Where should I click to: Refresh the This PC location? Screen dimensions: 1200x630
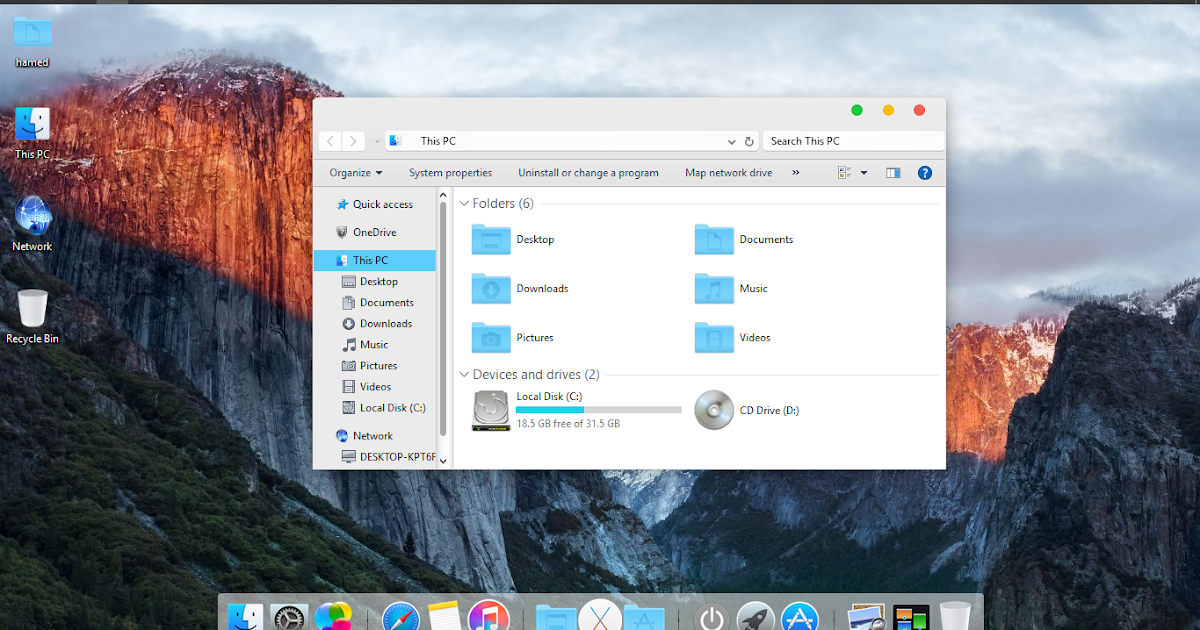click(x=749, y=142)
